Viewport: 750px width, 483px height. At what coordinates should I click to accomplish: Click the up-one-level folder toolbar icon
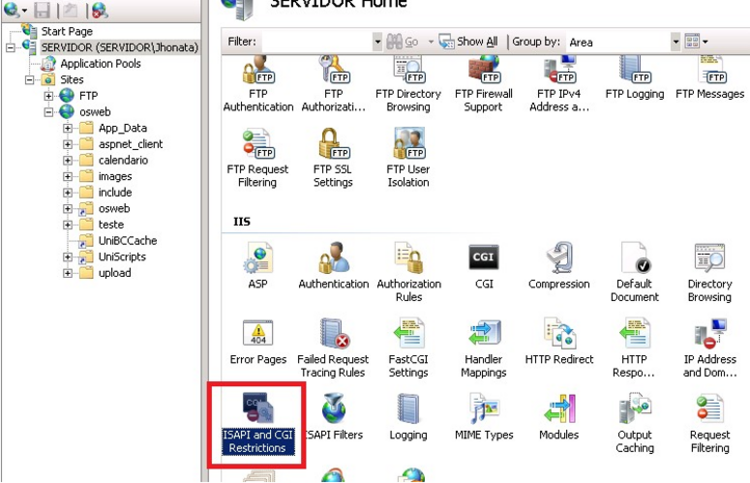71,10
